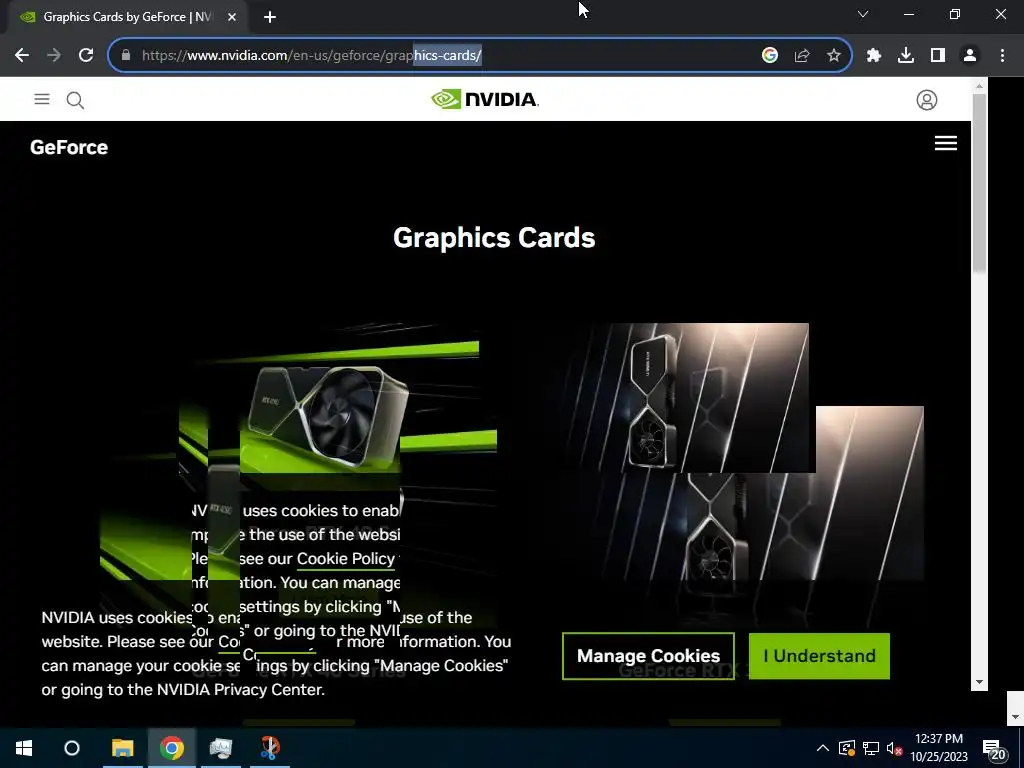Screen dimensions: 1024x768
Task: Click the browser forward arrow
Action: [x=54, y=56]
